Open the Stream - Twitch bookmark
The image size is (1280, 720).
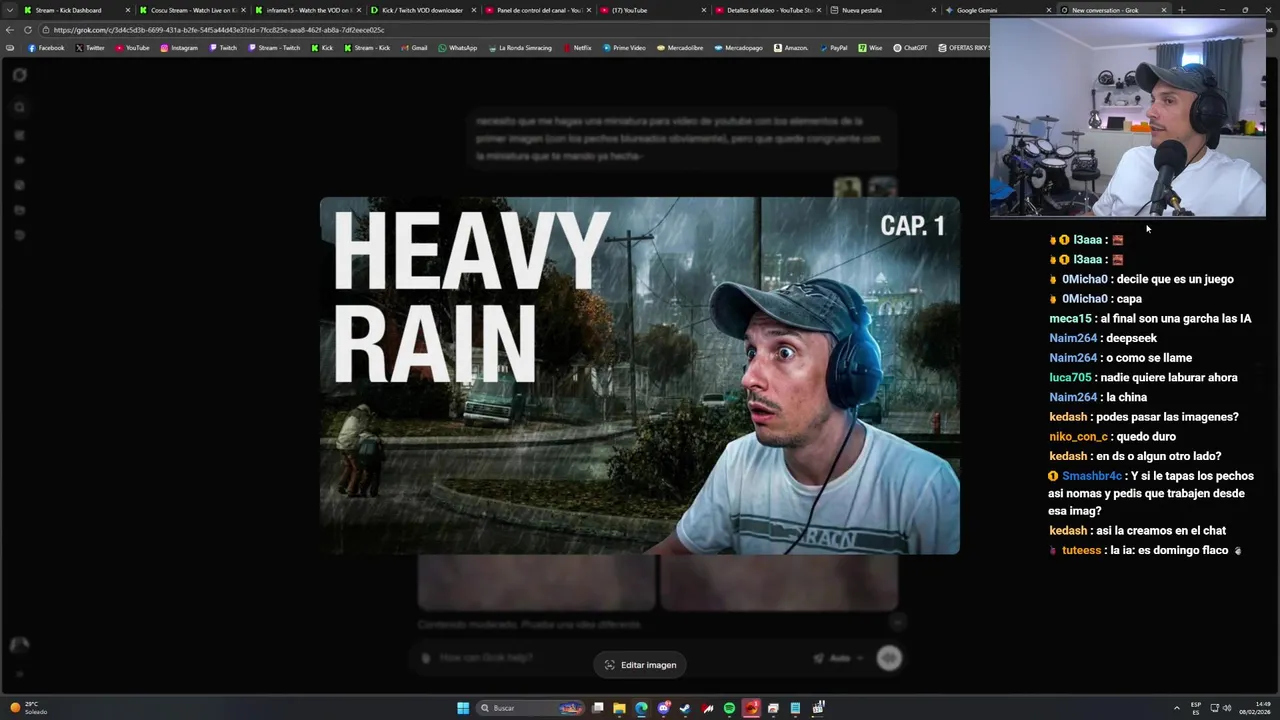pyautogui.click(x=273, y=48)
